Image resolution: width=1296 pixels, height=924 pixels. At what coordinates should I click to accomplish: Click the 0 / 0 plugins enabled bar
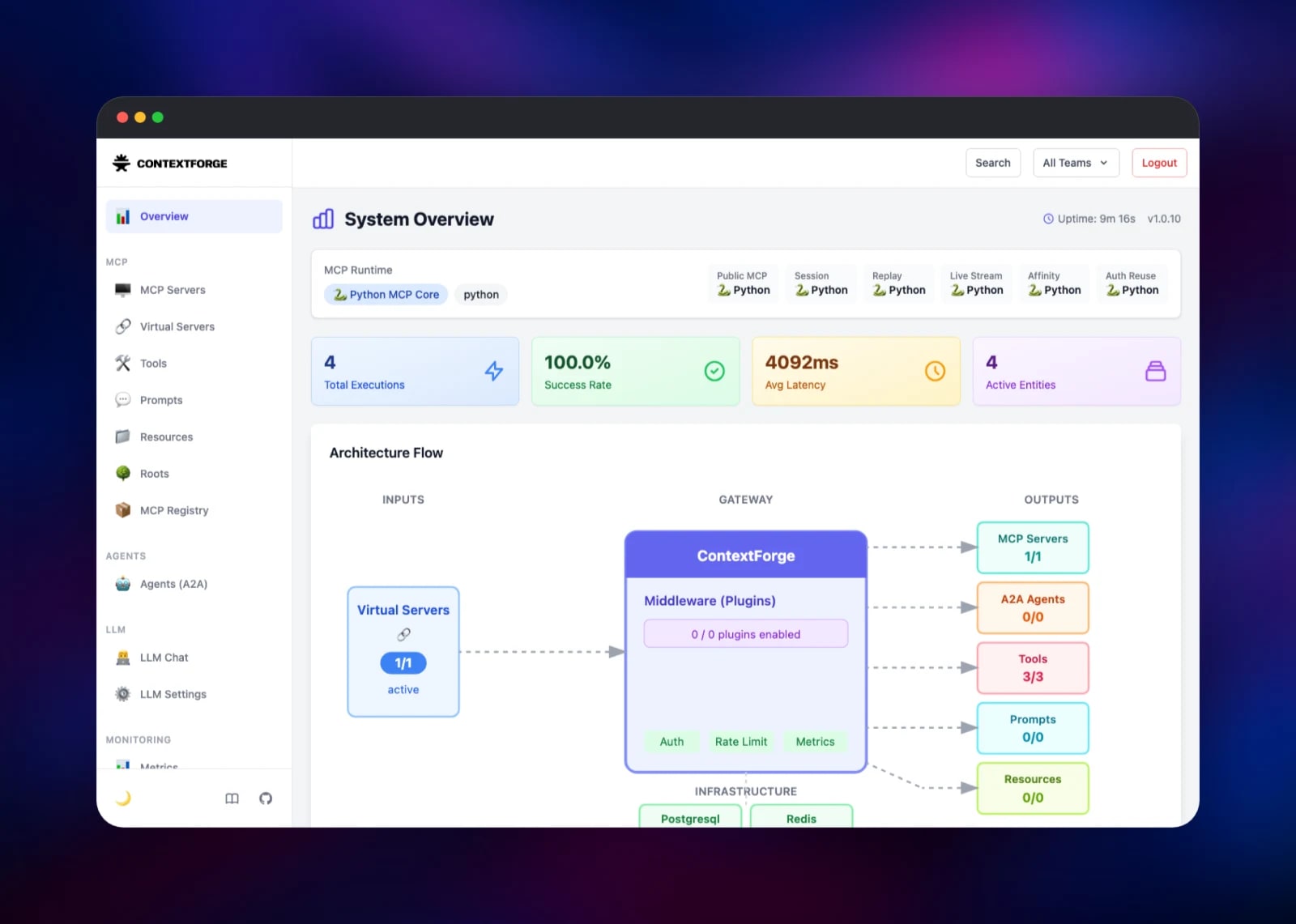click(x=746, y=634)
